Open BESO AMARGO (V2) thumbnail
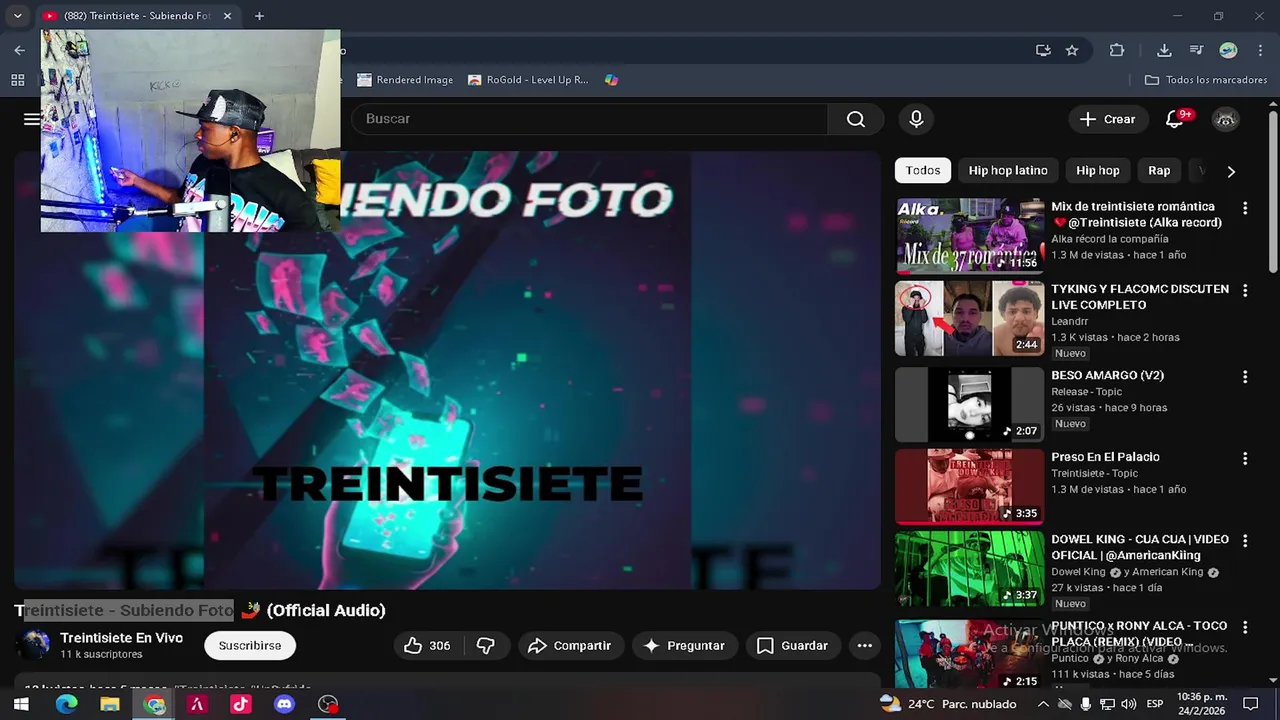 969,404
